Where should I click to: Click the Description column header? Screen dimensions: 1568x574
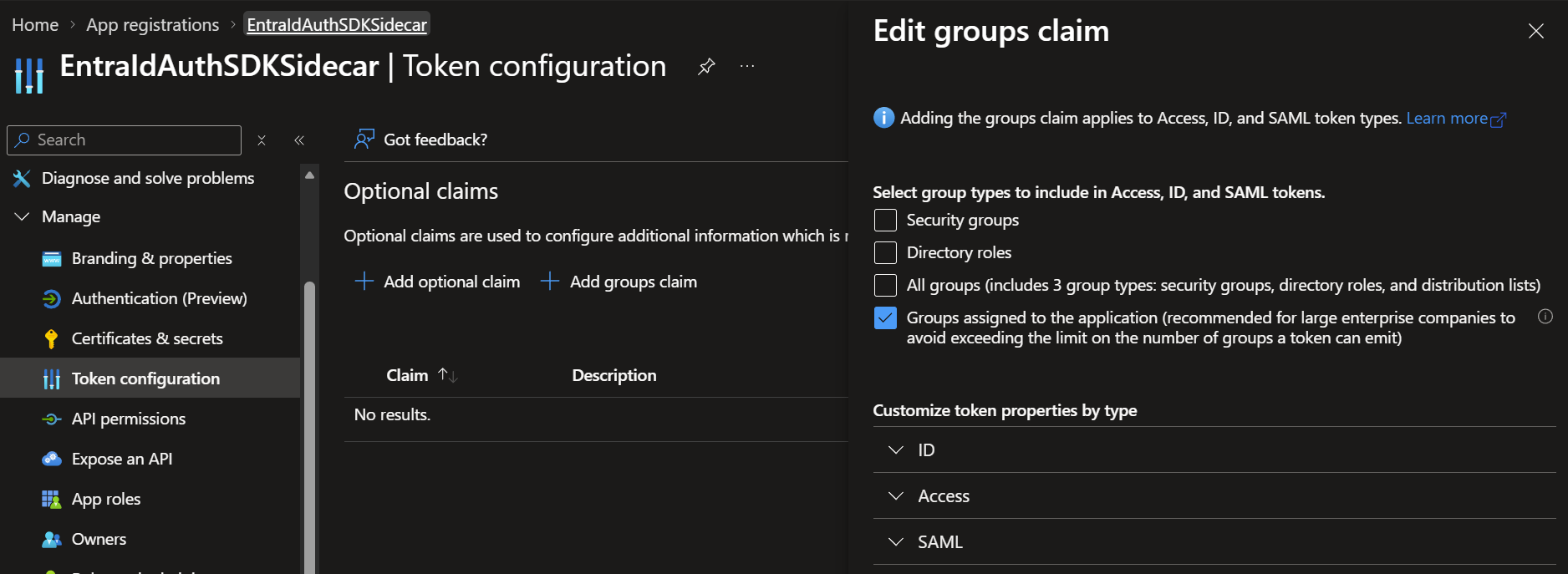point(614,376)
